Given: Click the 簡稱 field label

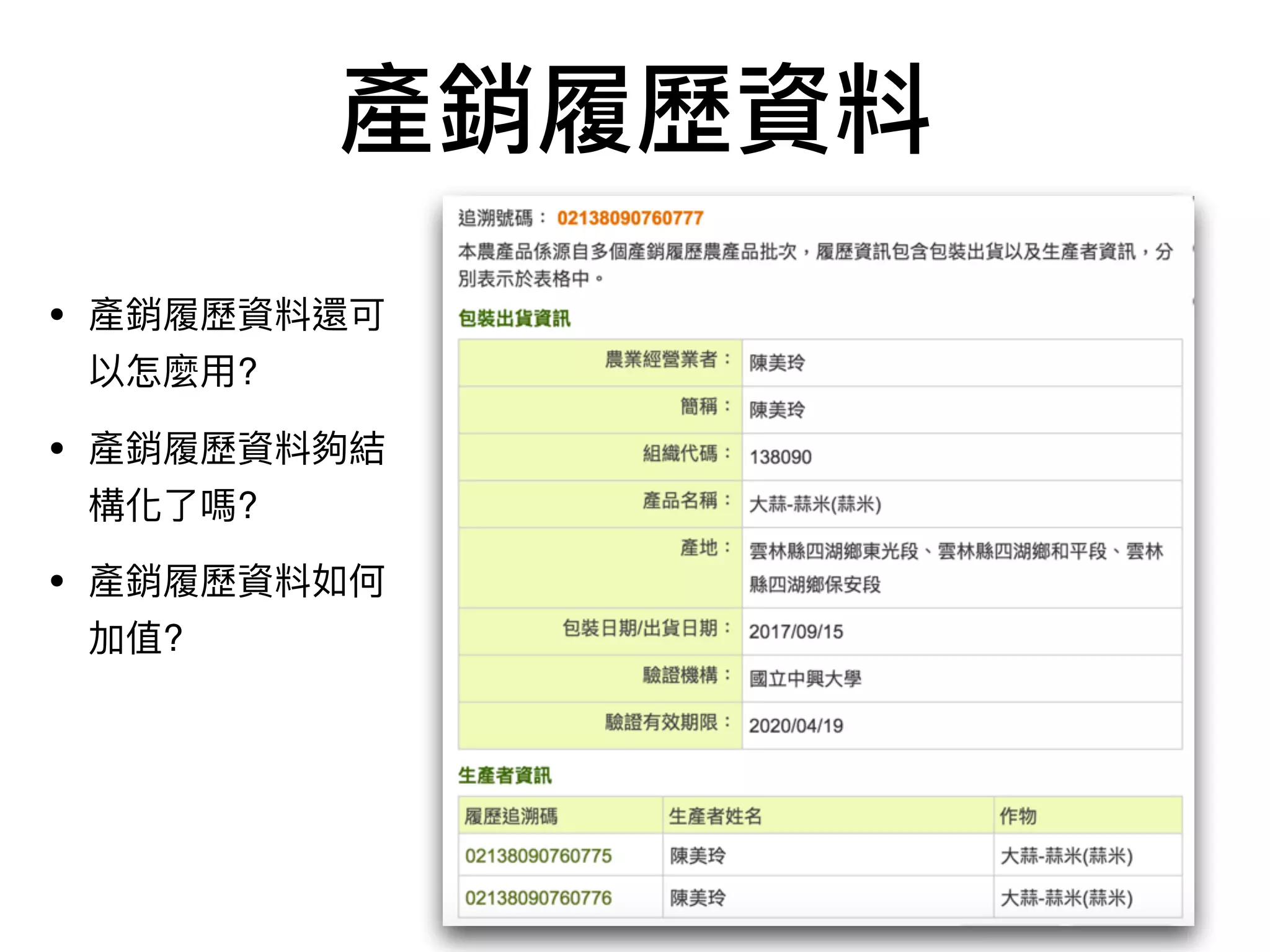Looking at the screenshot, I should tap(706, 407).
